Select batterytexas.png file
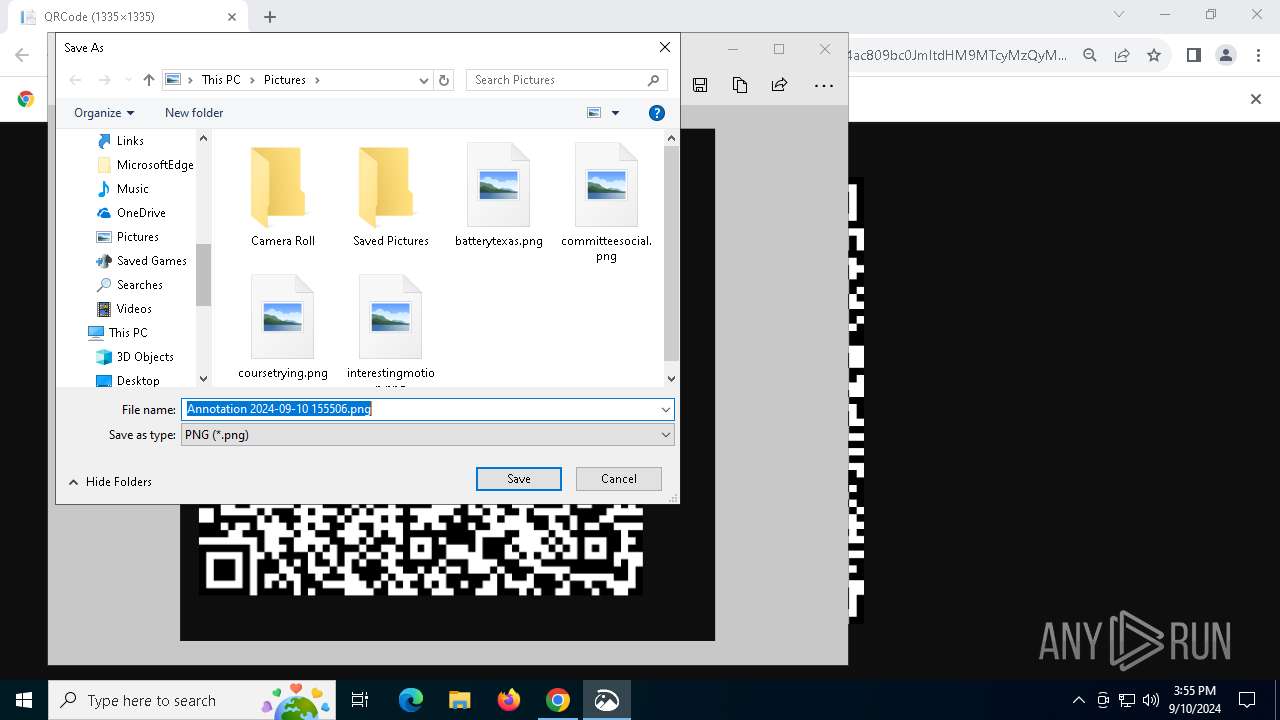Screen dimensions: 1280x720 click(499, 196)
